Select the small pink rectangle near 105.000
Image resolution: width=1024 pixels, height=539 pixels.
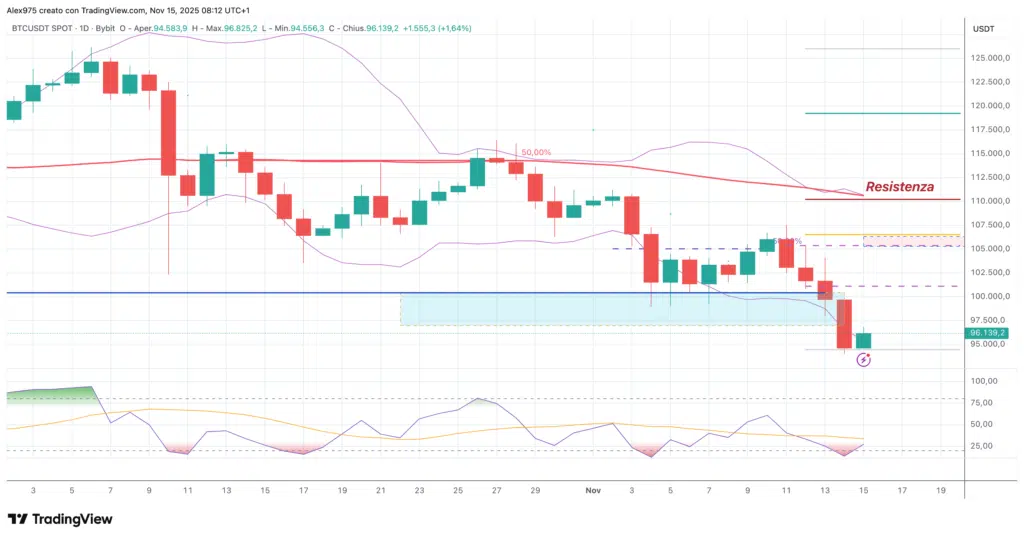click(910, 241)
